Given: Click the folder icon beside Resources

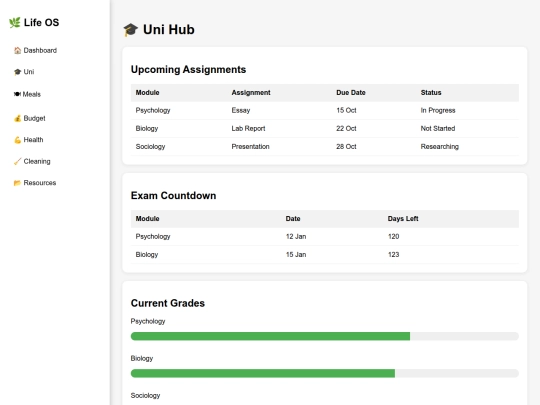Looking at the screenshot, I should click(17, 183).
